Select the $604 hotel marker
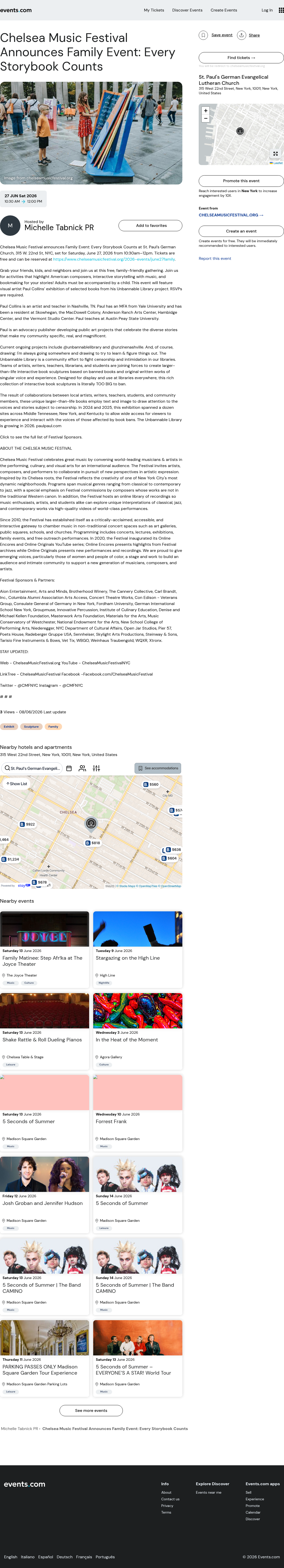 click(x=169, y=858)
